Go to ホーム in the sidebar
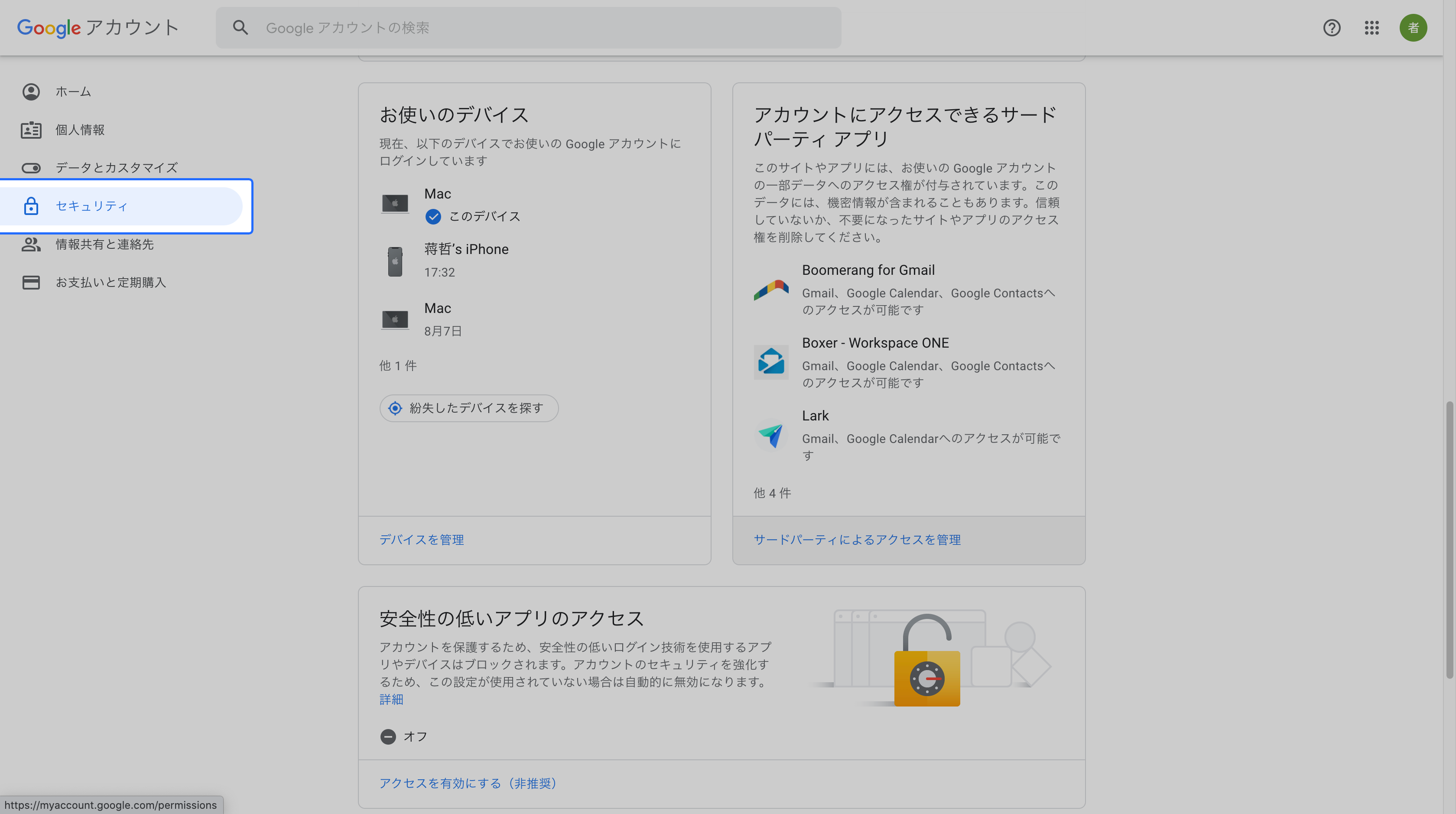 click(73, 91)
